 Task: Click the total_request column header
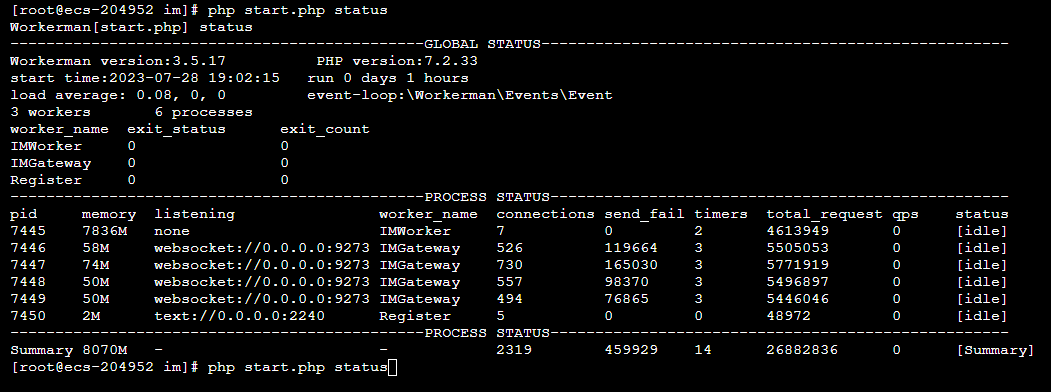[824, 214]
